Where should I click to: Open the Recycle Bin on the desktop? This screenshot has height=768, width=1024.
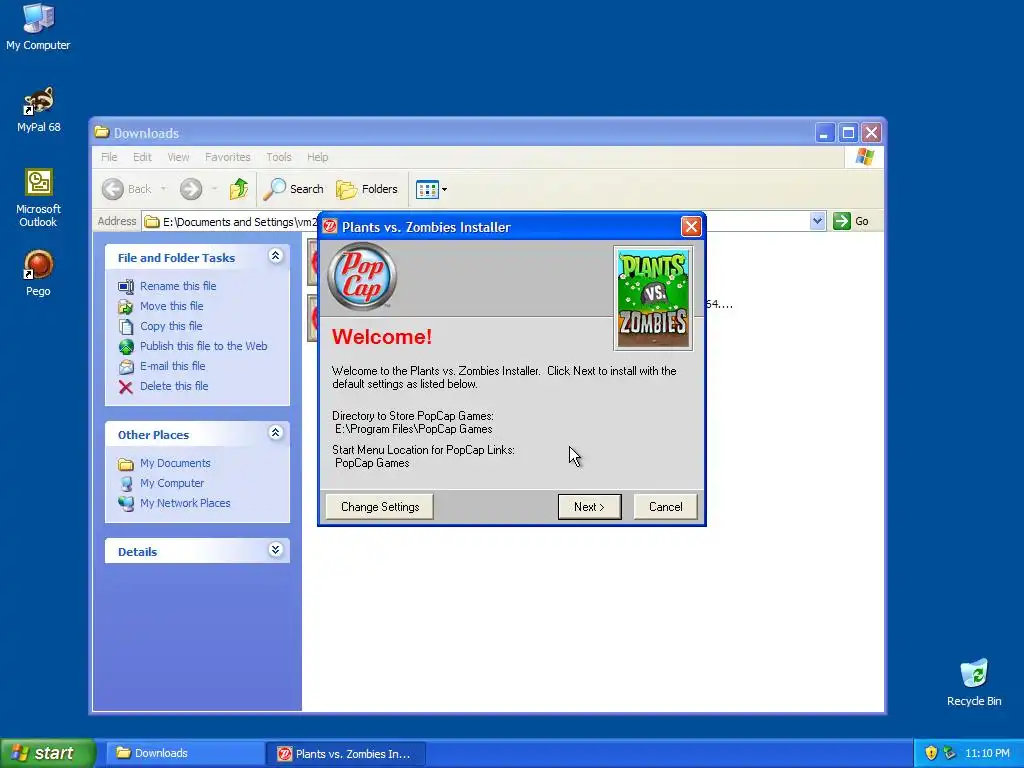tap(974, 682)
